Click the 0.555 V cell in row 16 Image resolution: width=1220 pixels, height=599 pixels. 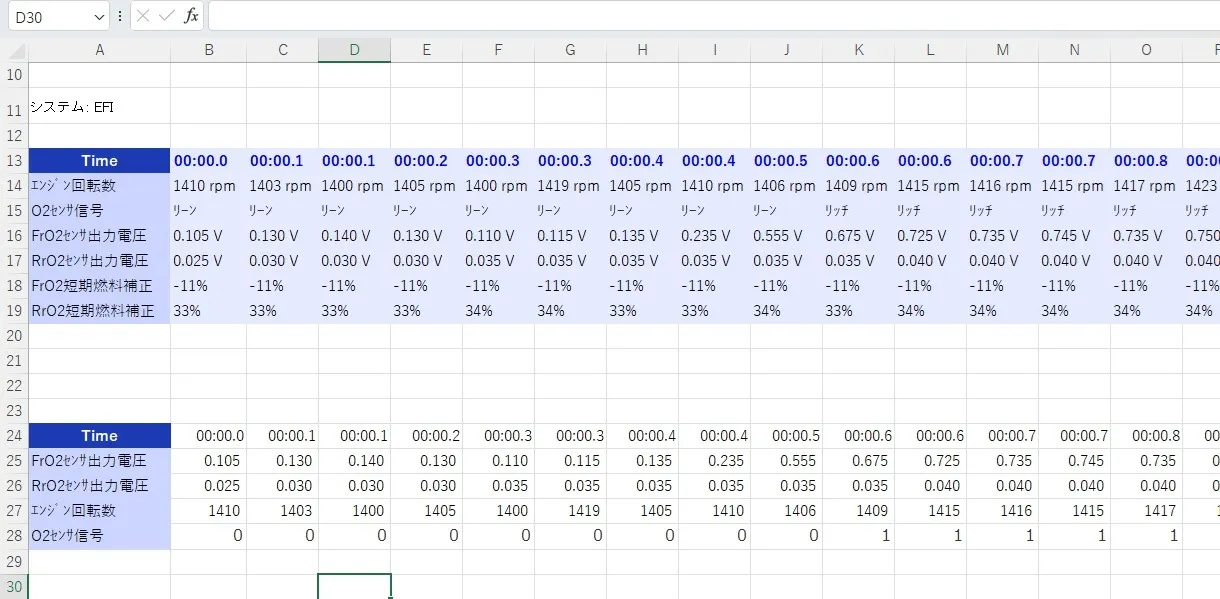786,236
